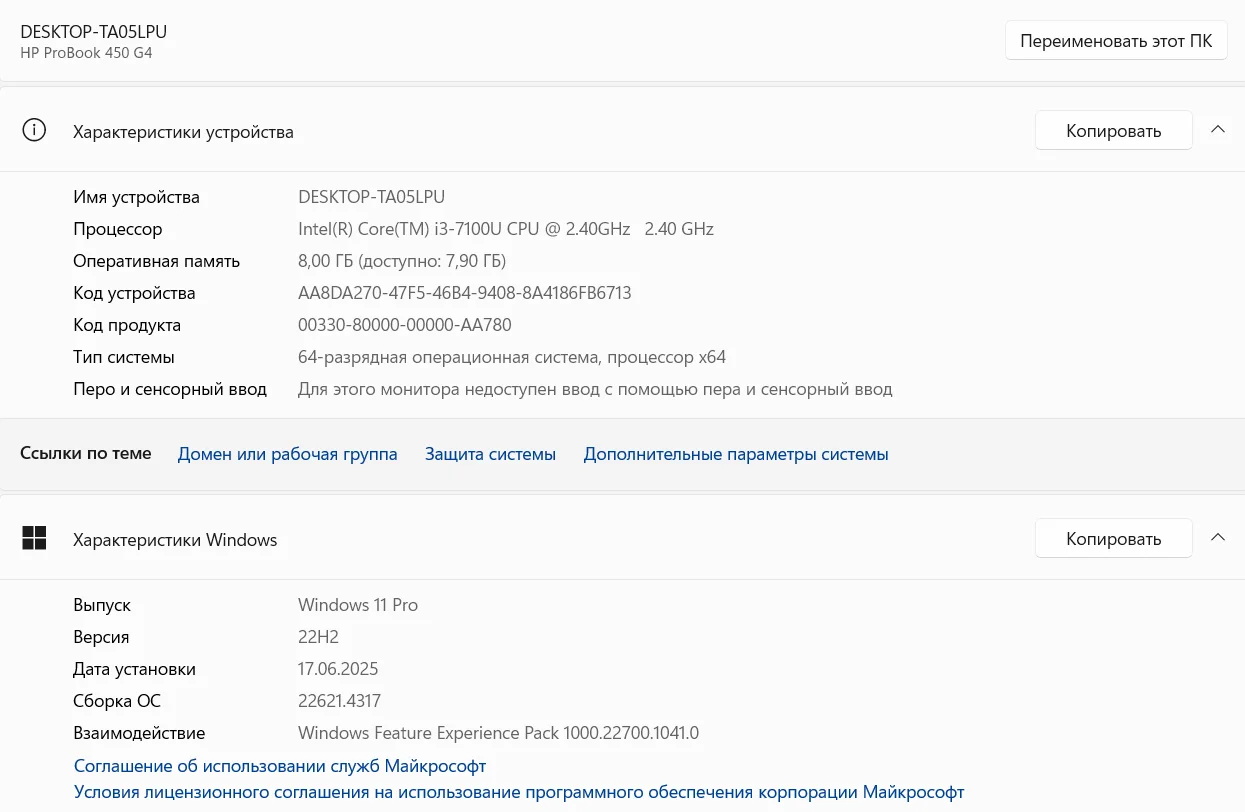The image size is (1245, 812).
Task: Click the Код устройства label
Action: click(x=134, y=293)
